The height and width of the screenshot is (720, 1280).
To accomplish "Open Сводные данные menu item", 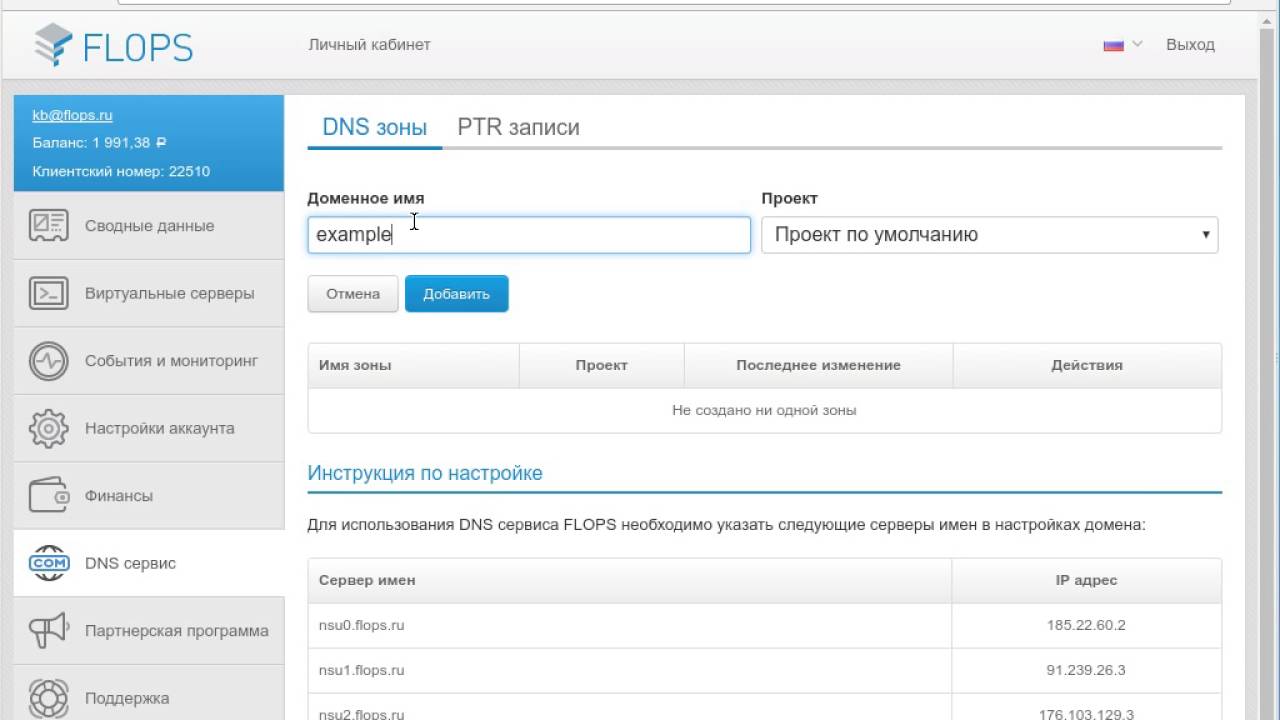I will point(149,226).
